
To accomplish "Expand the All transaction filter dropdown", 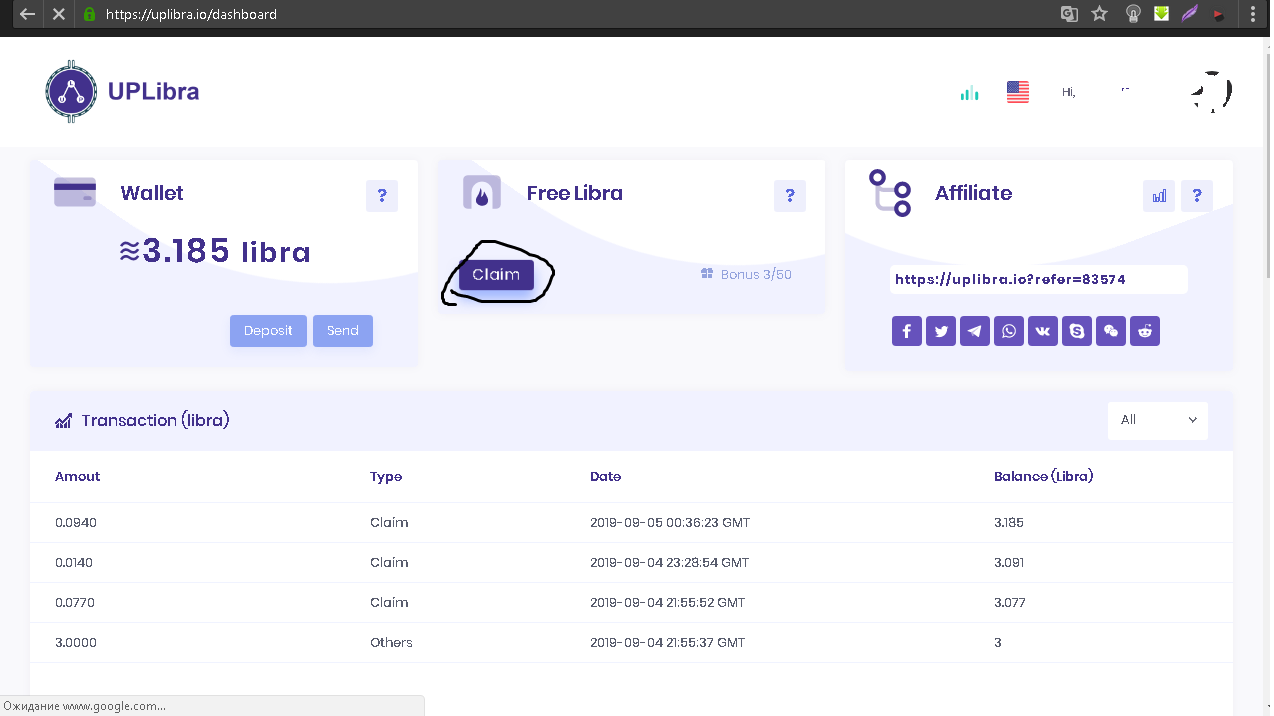I will pos(1157,420).
